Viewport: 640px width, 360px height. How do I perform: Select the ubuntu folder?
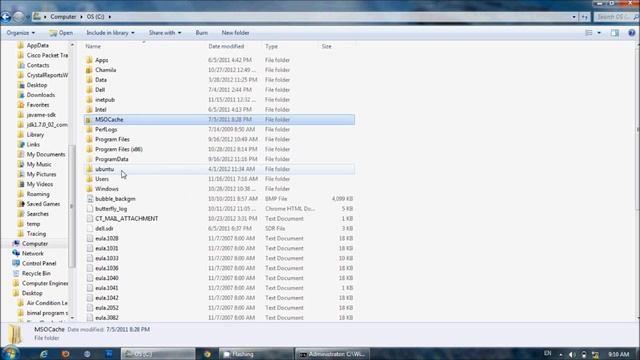[104, 169]
